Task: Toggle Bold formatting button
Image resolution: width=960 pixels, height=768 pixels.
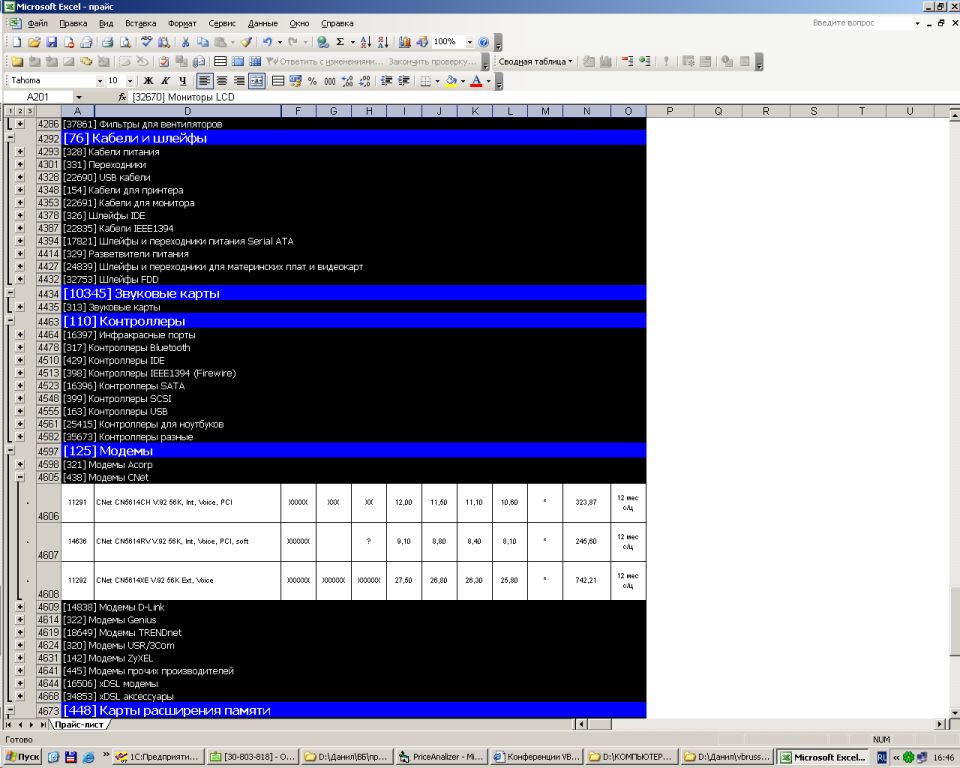Action: (148, 81)
